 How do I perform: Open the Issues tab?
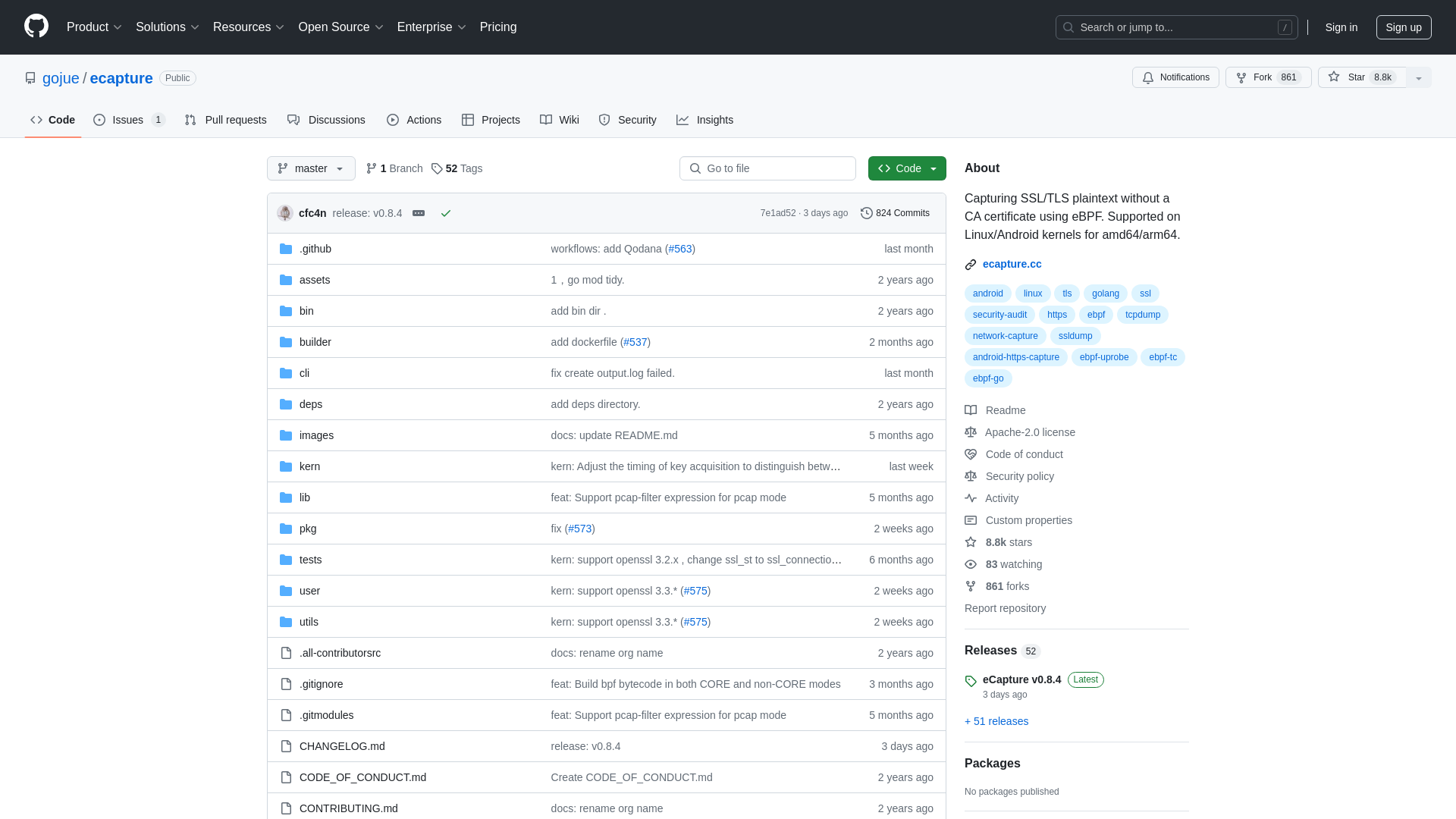pyautogui.click(x=128, y=120)
